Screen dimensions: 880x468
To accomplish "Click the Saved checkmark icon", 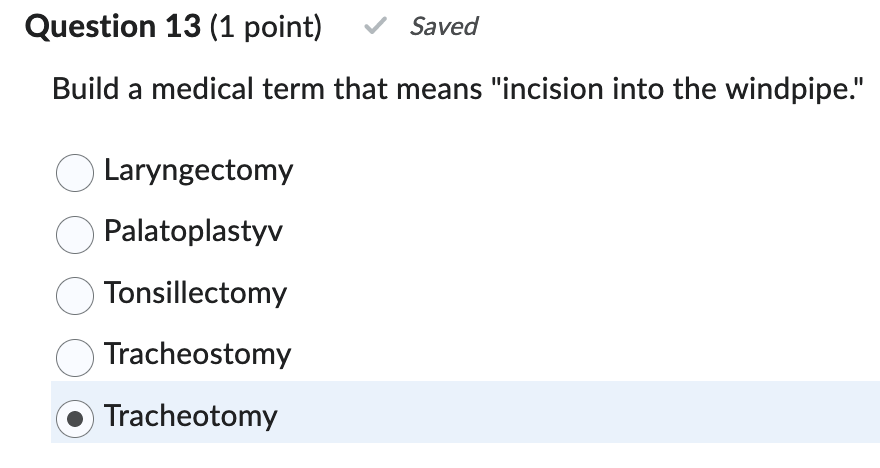I will (x=375, y=28).
